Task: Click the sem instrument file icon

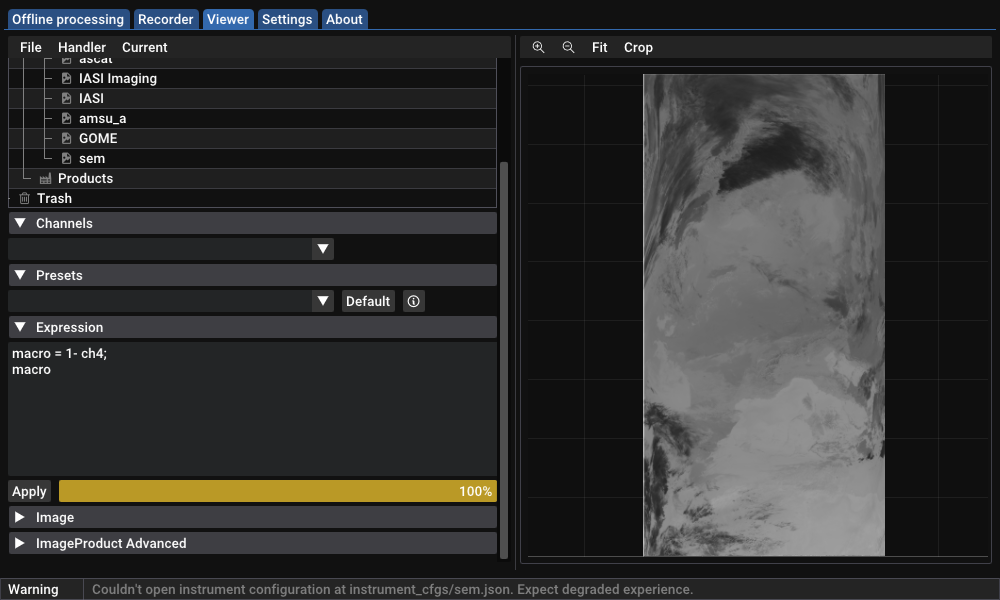Action: pyautogui.click(x=66, y=158)
